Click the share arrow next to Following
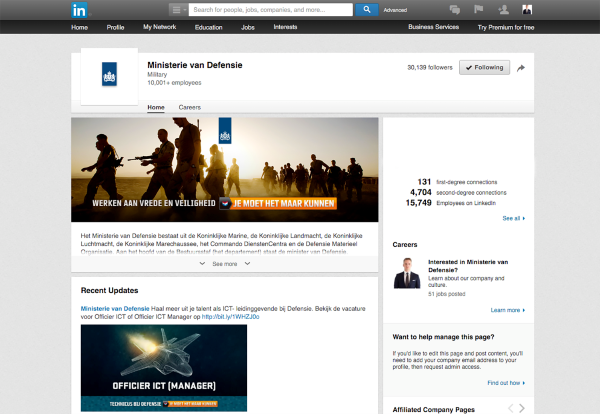 point(521,68)
